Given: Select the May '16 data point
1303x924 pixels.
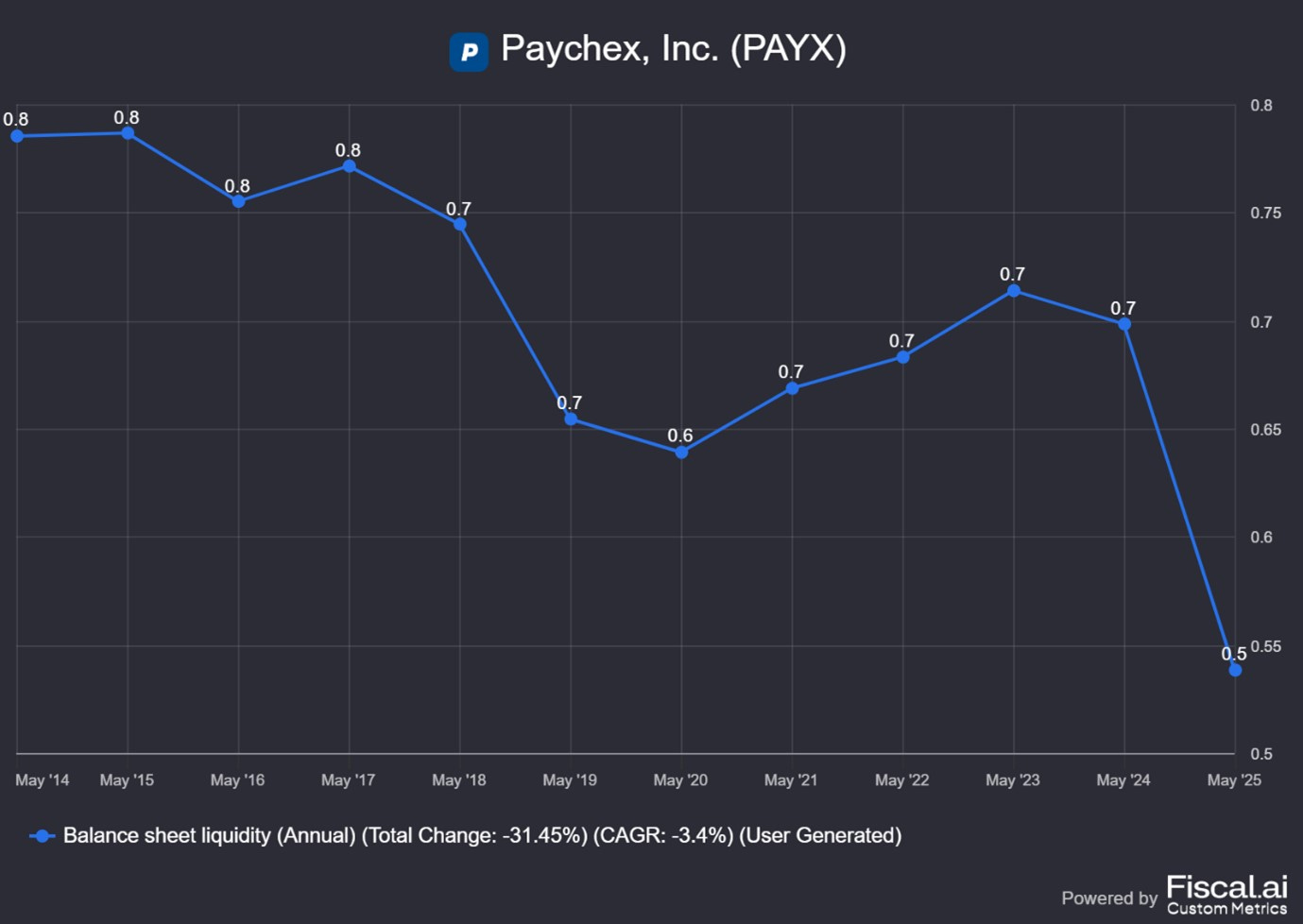Looking at the screenshot, I should point(238,201).
